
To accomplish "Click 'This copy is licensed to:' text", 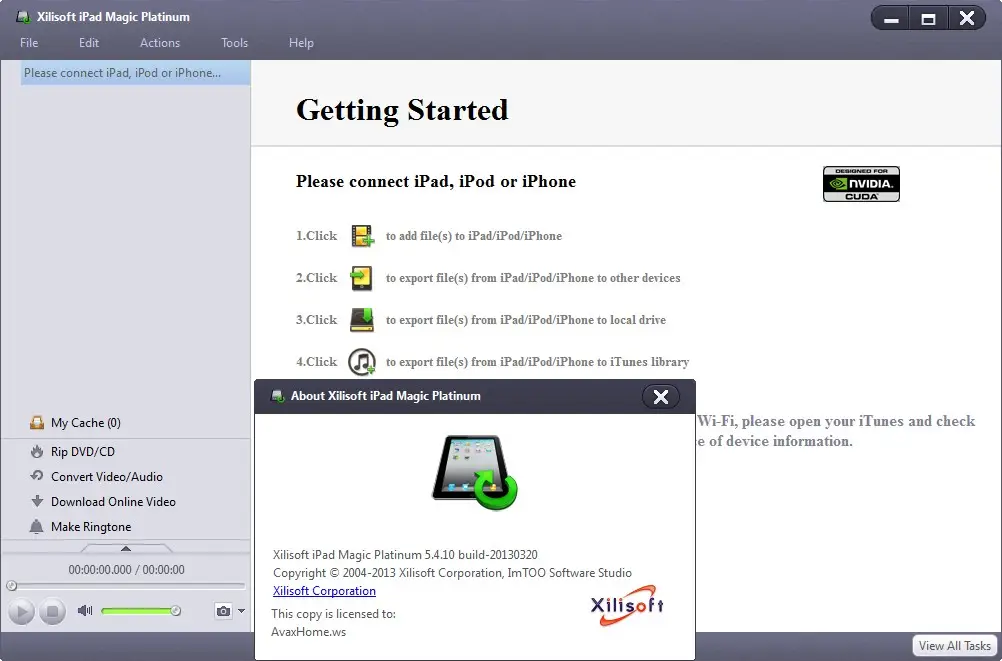I will (334, 614).
